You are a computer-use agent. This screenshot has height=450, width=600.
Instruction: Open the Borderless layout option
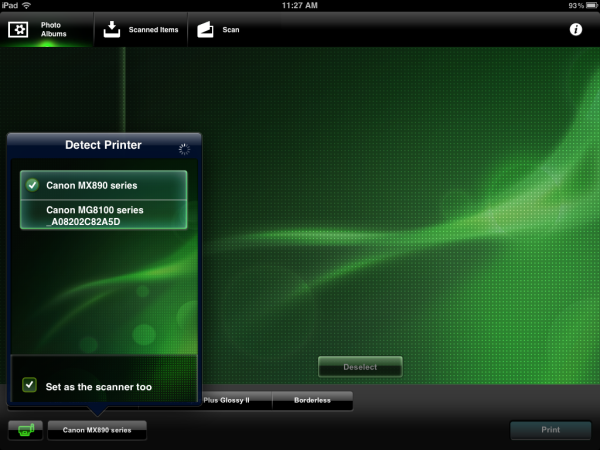click(x=312, y=400)
